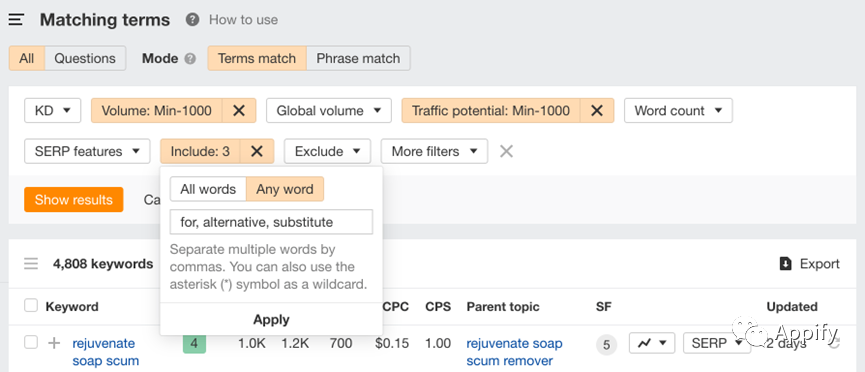Switch to the Questions tab
The height and width of the screenshot is (372, 865).
click(x=85, y=59)
